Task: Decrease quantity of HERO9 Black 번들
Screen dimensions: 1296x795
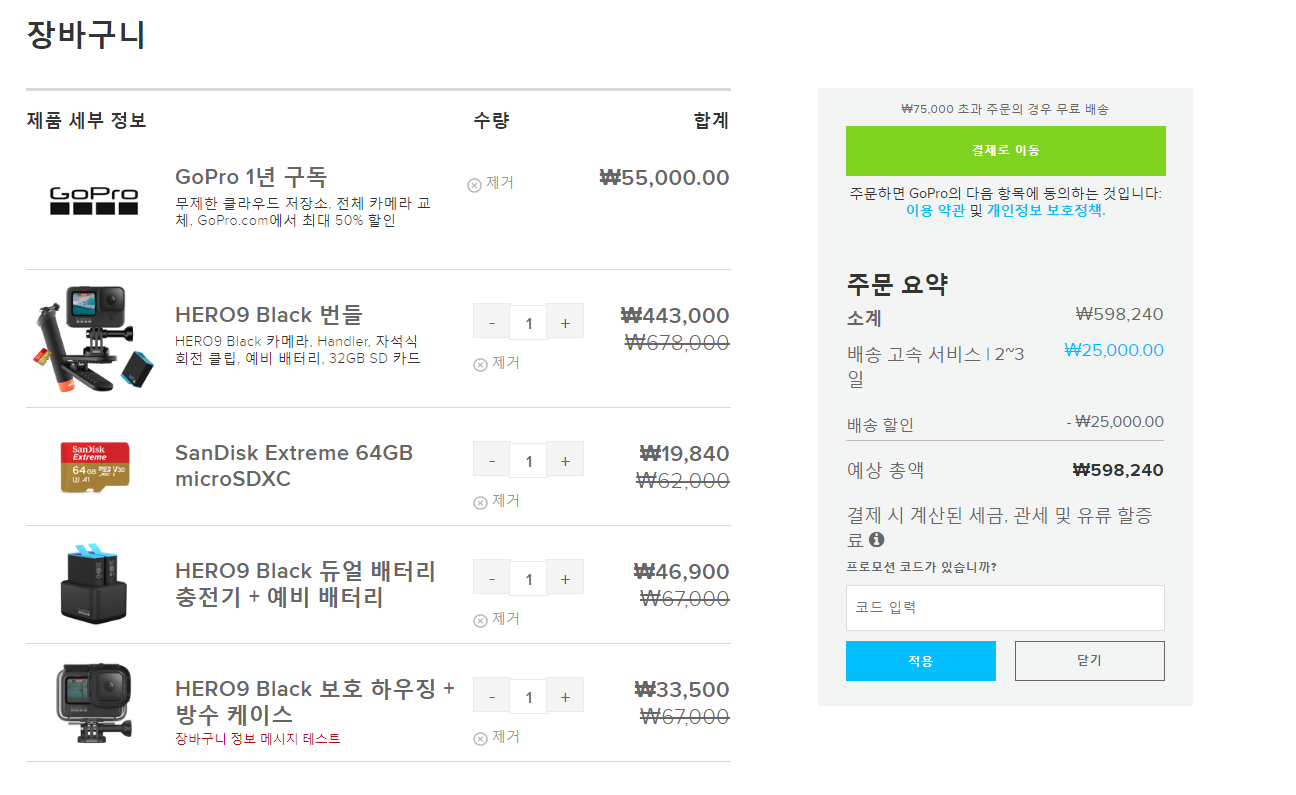Action: pos(491,323)
